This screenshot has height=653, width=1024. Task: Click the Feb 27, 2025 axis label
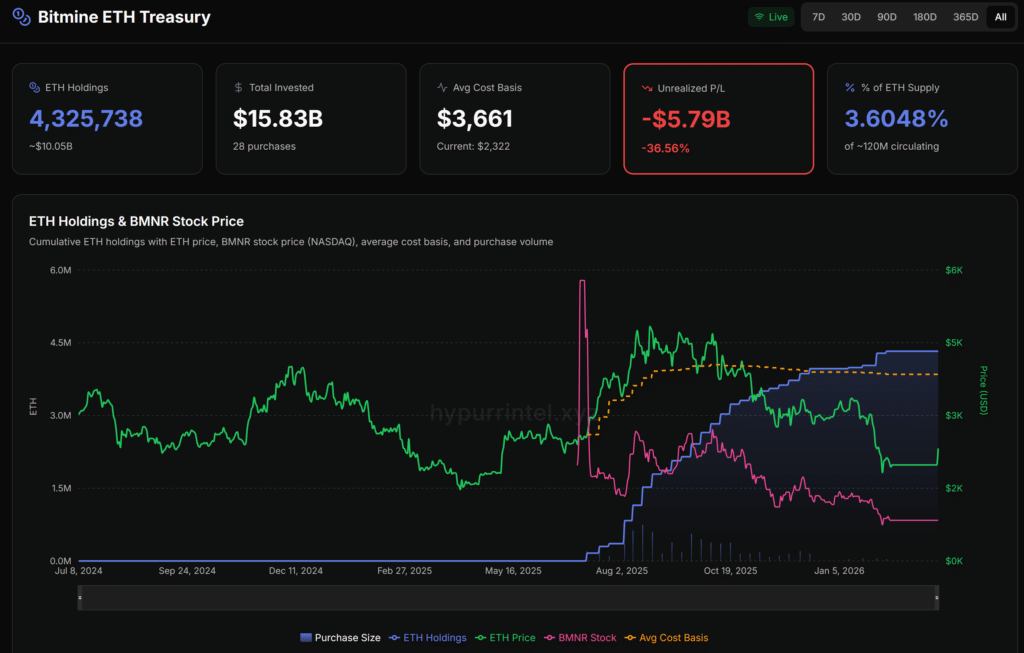click(x=404, y=571)
